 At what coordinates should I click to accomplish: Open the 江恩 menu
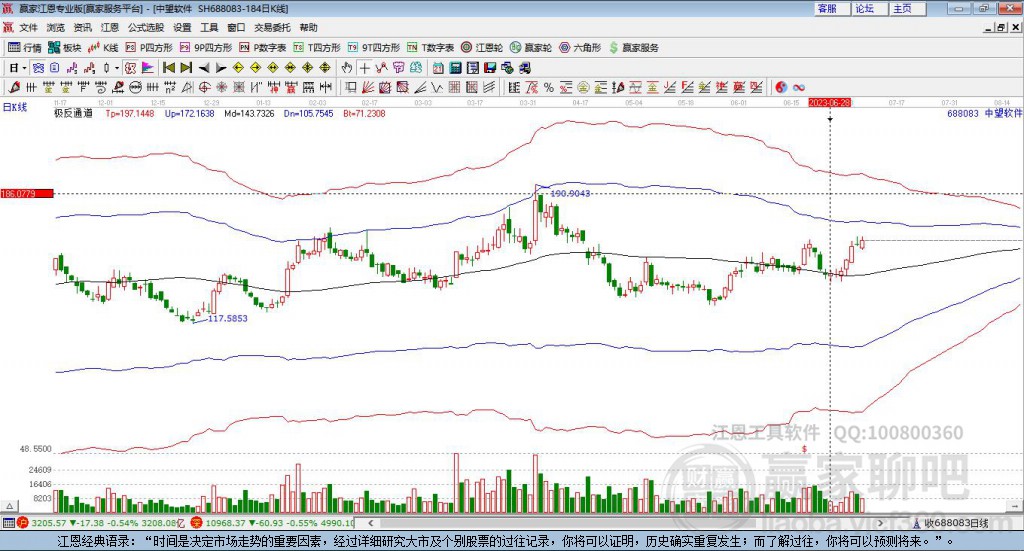click(x=110, y=27)
